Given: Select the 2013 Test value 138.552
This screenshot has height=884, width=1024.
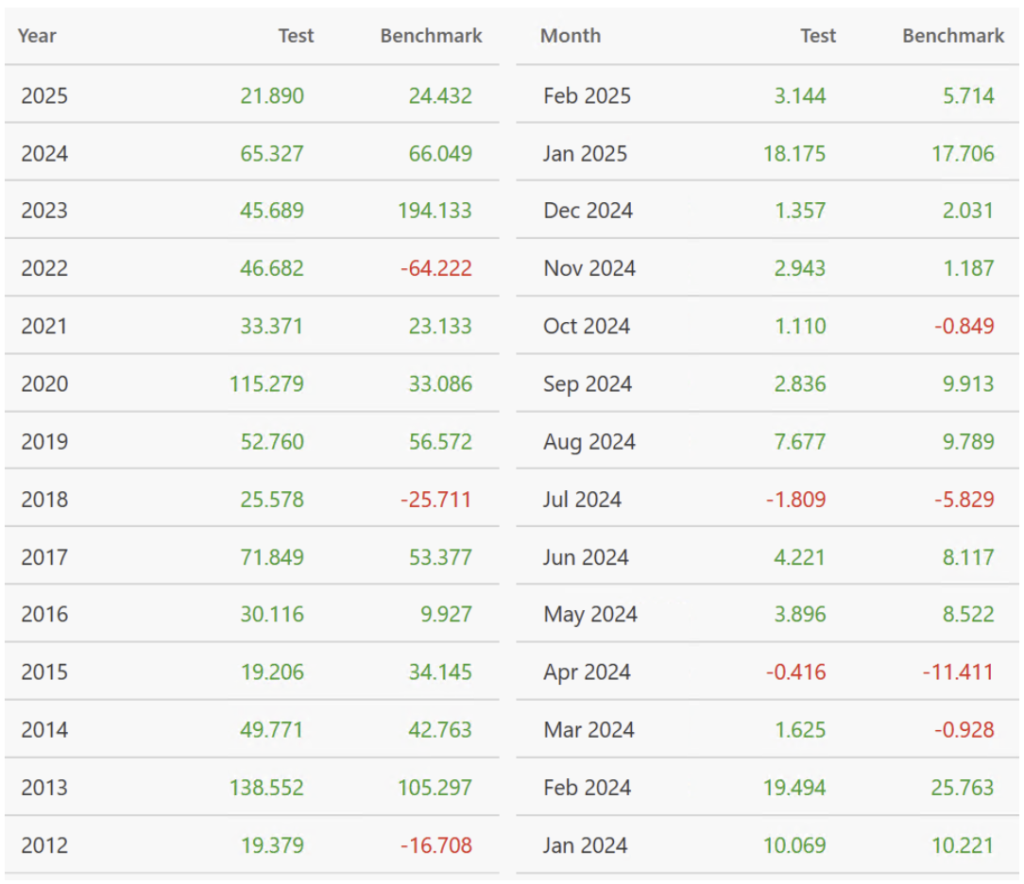Looking at the screenshot, I should pyautogui.click(x=266, y=788).
